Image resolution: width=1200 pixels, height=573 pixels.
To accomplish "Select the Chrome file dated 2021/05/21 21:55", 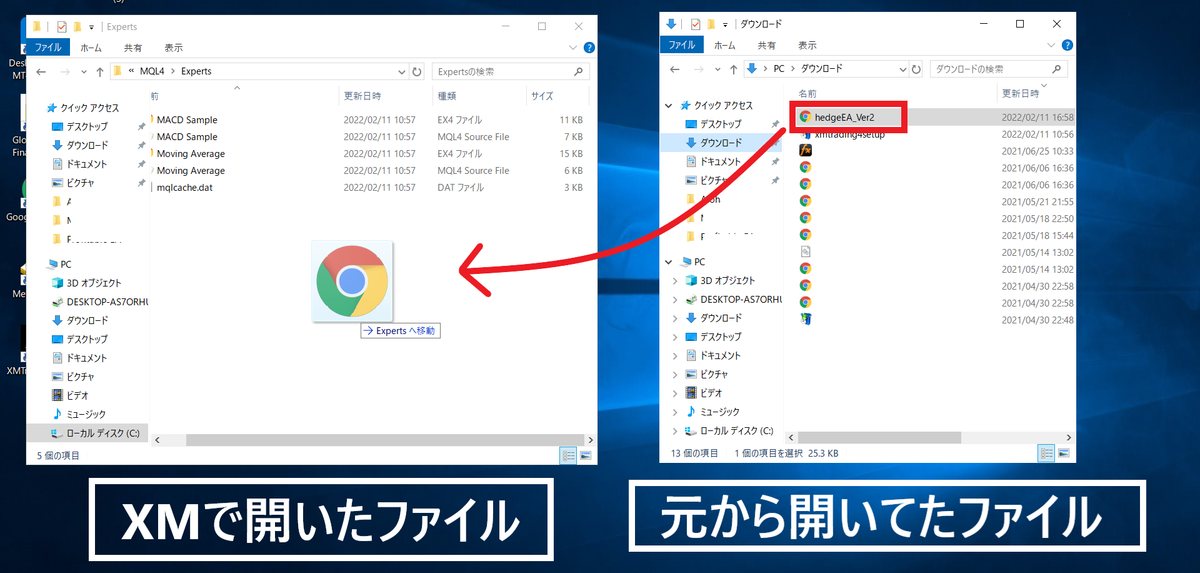I will point(805,200).
